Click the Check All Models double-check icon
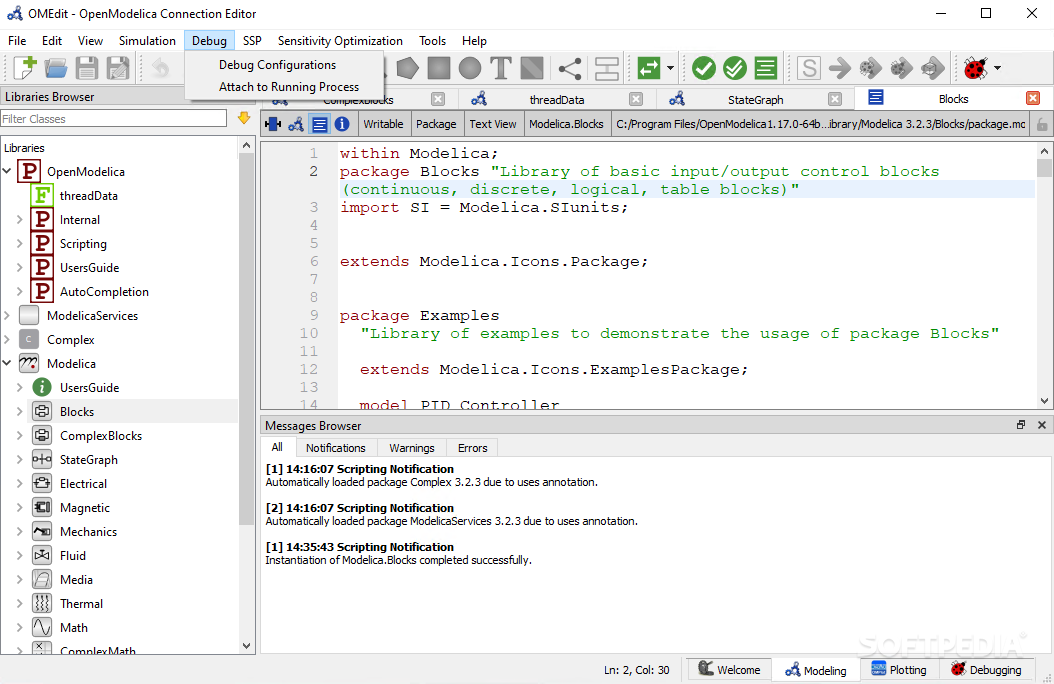 [x=735, y=68]
